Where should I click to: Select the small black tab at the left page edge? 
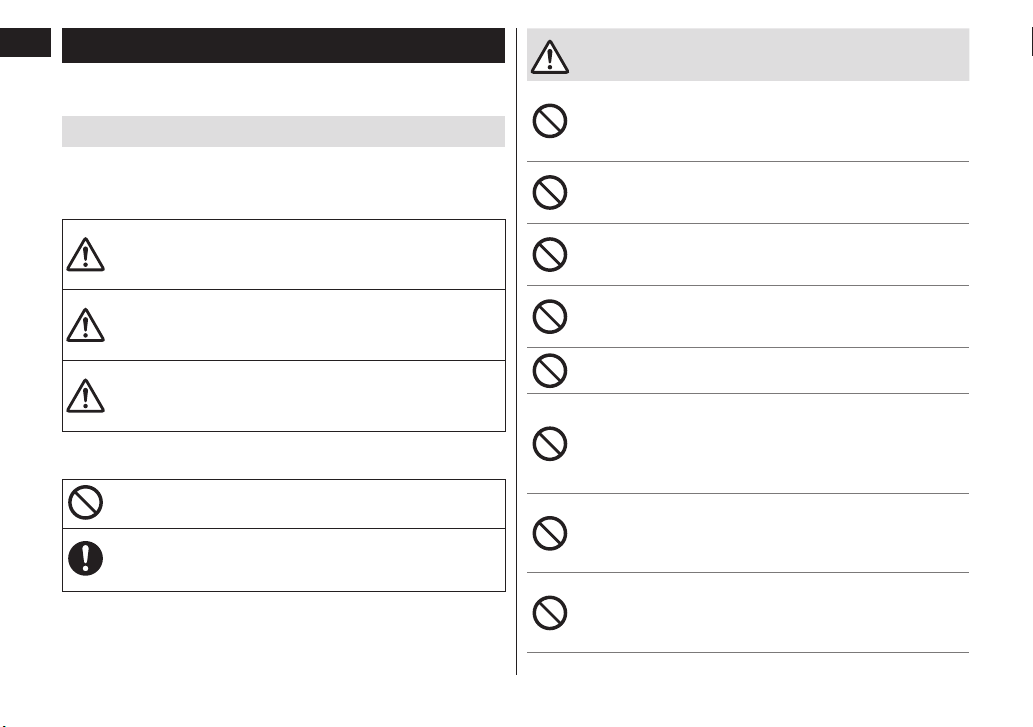pyautogui.click(x=25, y=42)
